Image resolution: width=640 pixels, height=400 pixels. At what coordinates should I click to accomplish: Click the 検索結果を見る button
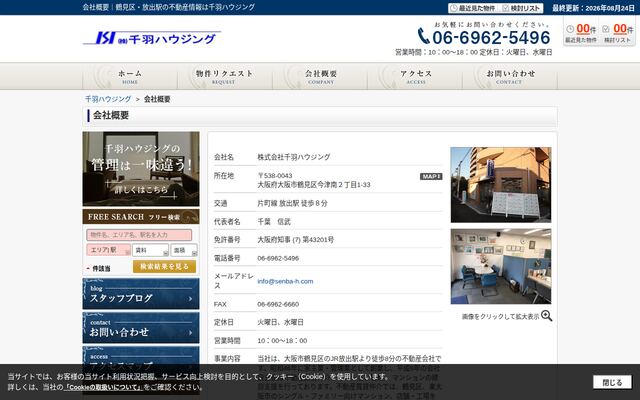point(164,267)
